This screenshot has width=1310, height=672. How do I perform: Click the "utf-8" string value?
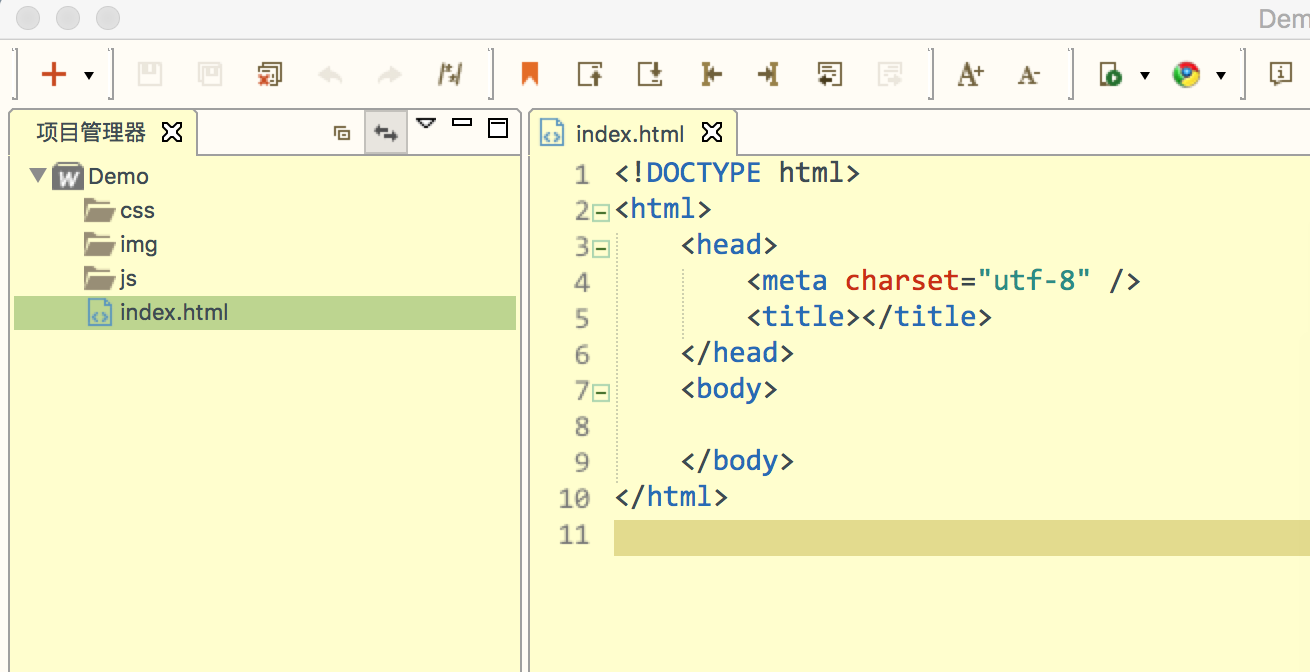[x=1034, y=281]
